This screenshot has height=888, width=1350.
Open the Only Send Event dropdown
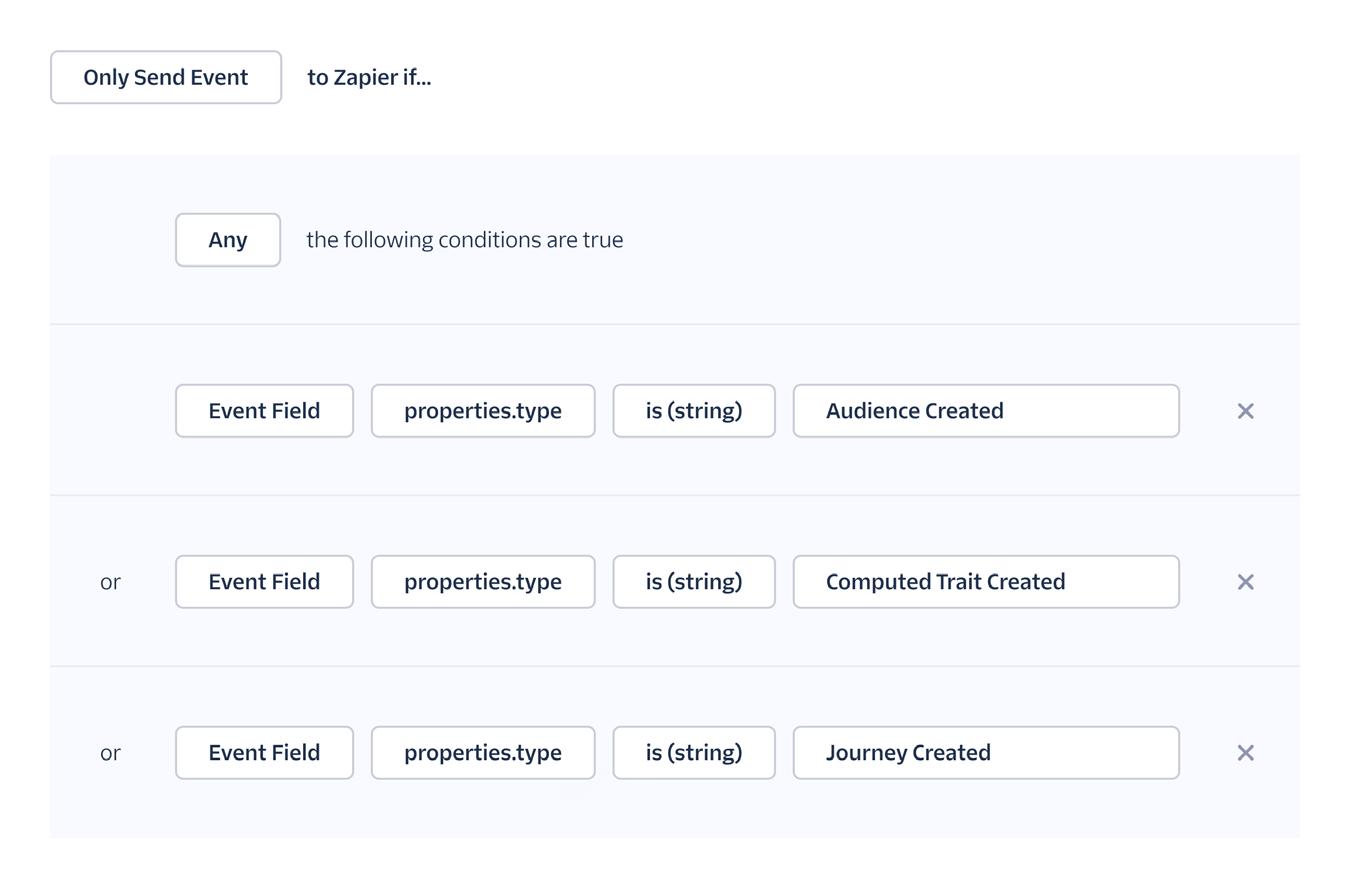click(x=166, y=77)
